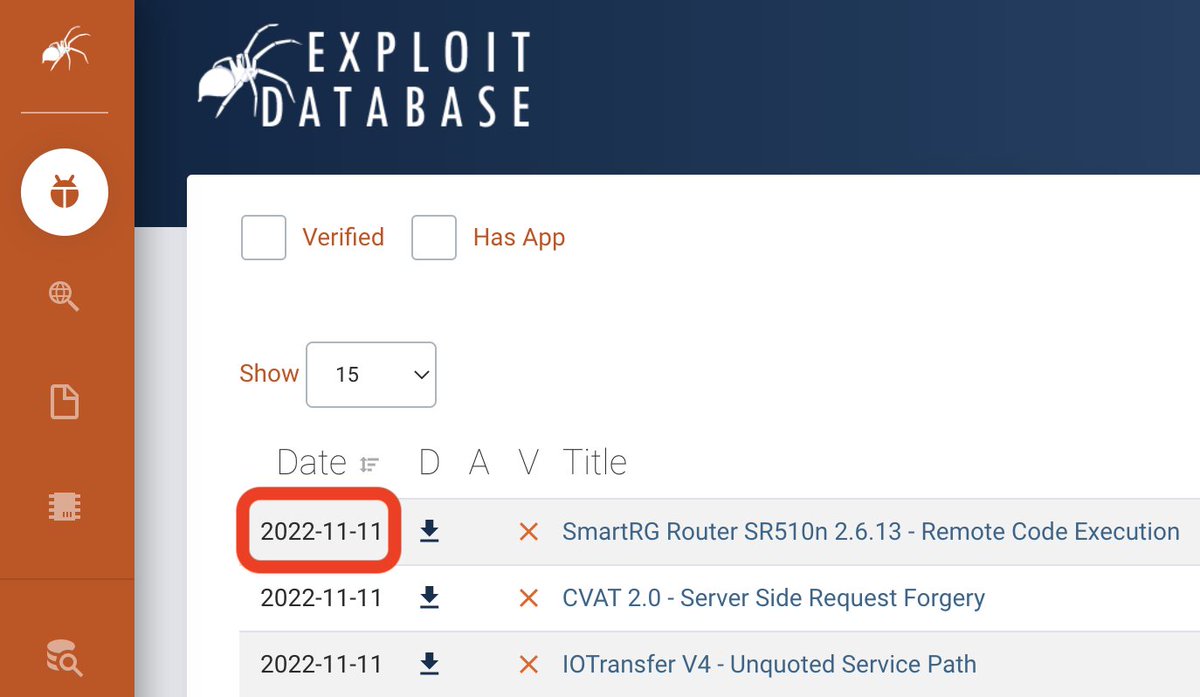This screenshot has width=1200, height=697.
Task: Download the CVAT 2.0 exploit
Action: pos(429,598)
